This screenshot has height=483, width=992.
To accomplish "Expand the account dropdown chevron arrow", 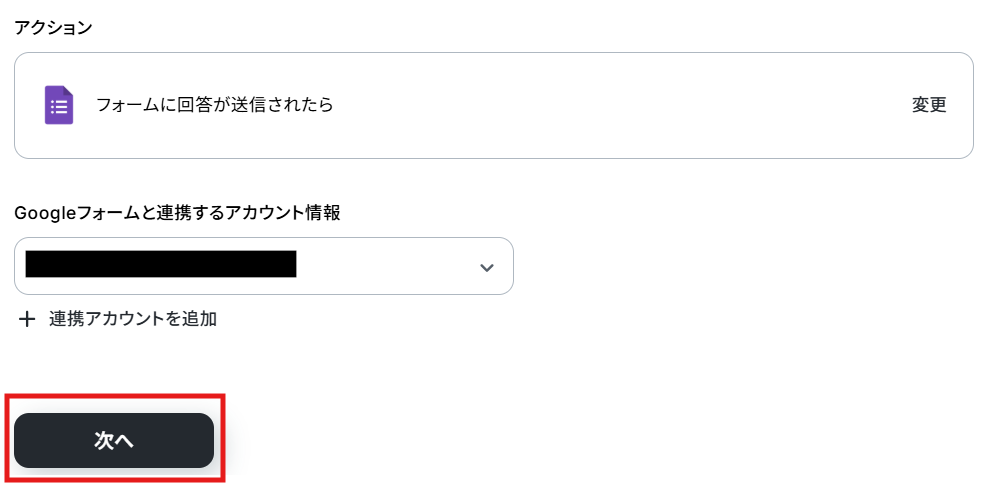I will pos(487,267).
